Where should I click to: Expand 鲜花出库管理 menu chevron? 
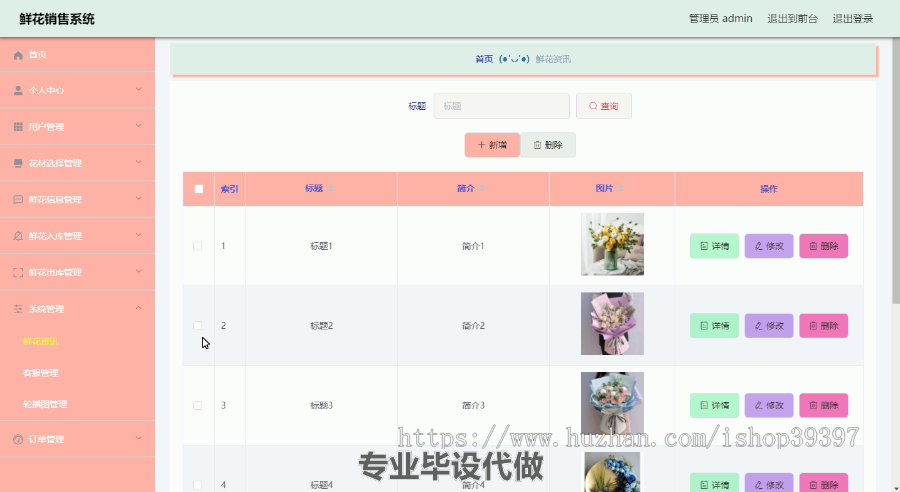138,272
